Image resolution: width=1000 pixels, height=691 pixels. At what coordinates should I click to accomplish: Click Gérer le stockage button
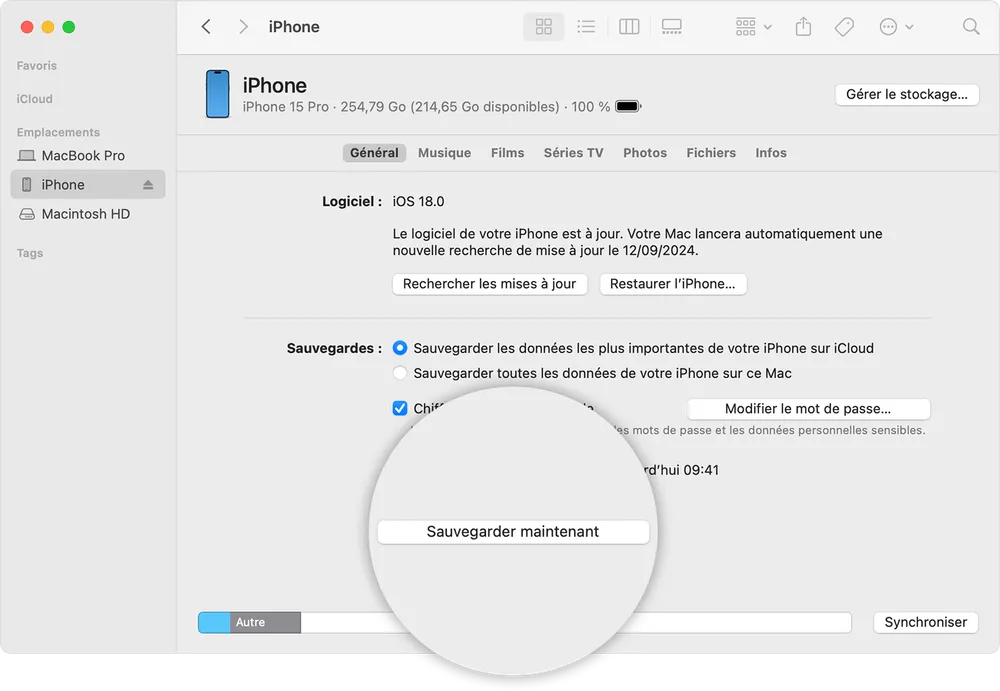coord(907,94)
